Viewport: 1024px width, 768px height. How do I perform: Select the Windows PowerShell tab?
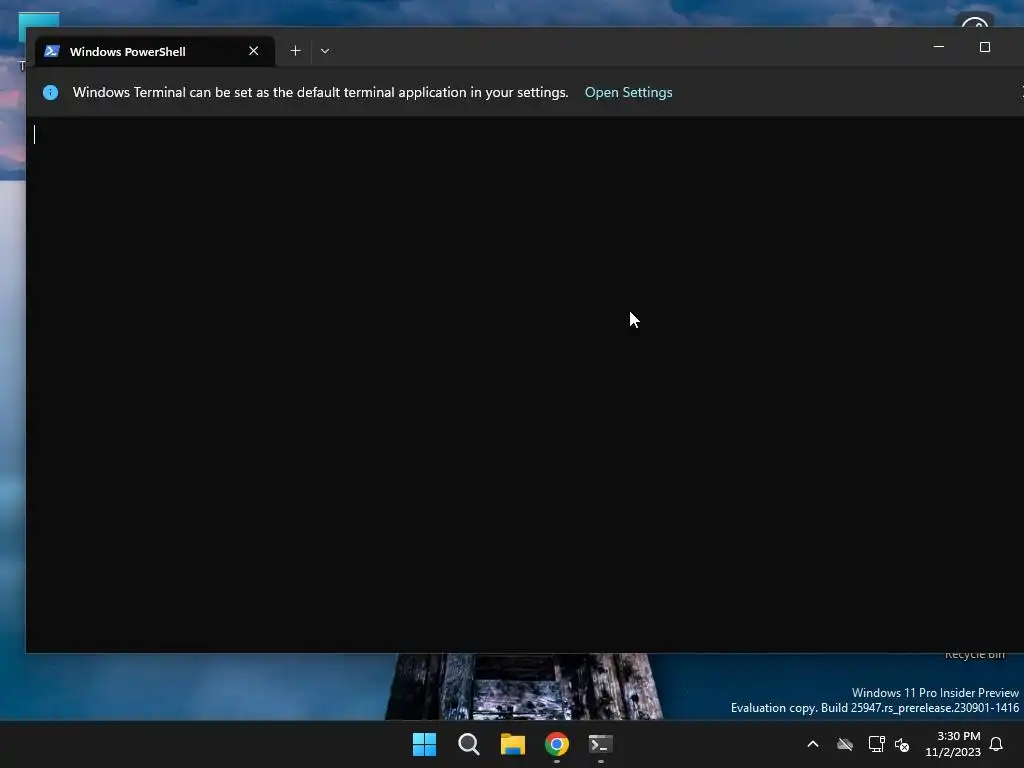click(155, 51)
